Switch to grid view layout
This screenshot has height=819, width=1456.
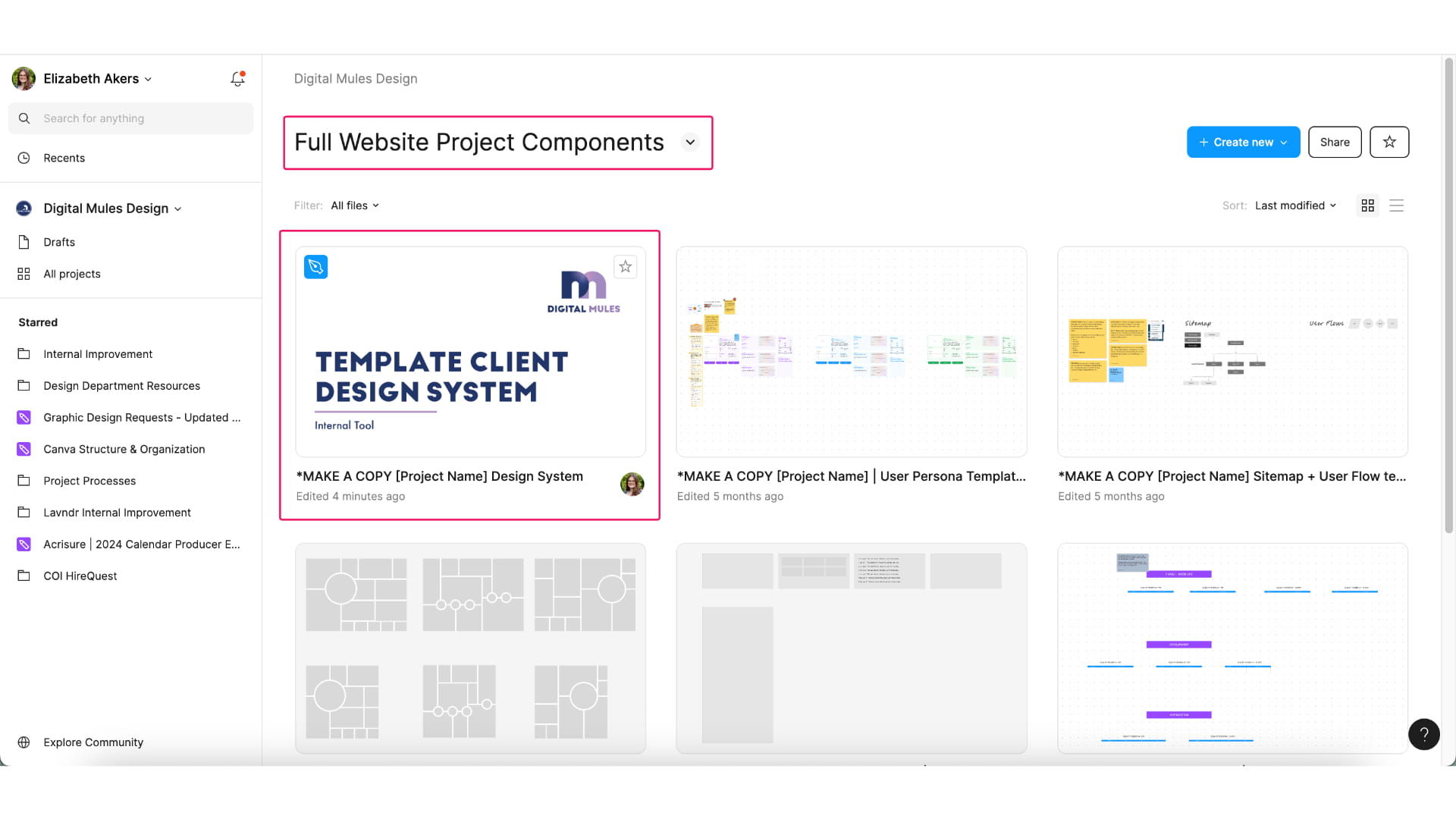click(1367, 205)
